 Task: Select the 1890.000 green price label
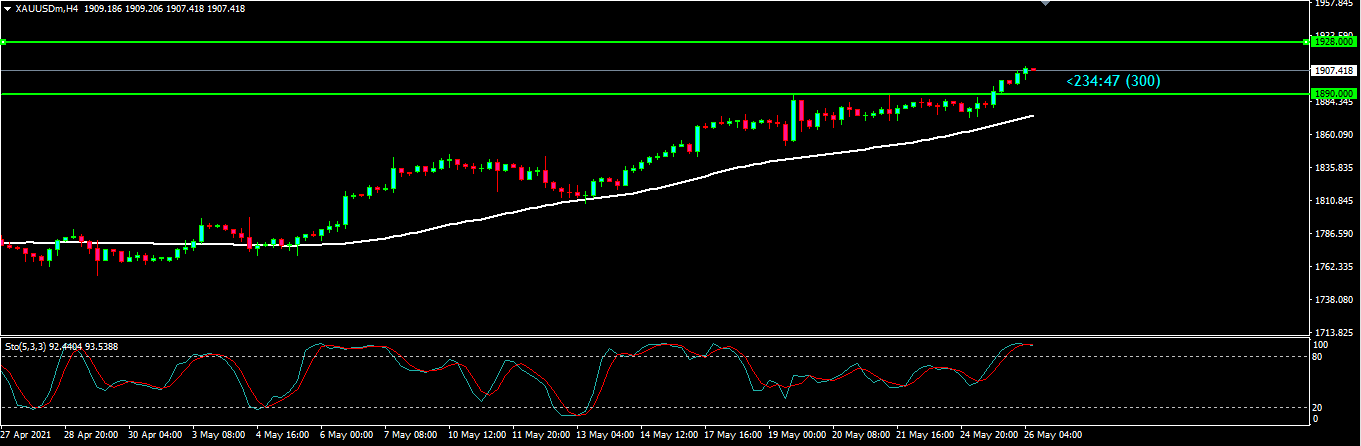[x=1334, y=94]
